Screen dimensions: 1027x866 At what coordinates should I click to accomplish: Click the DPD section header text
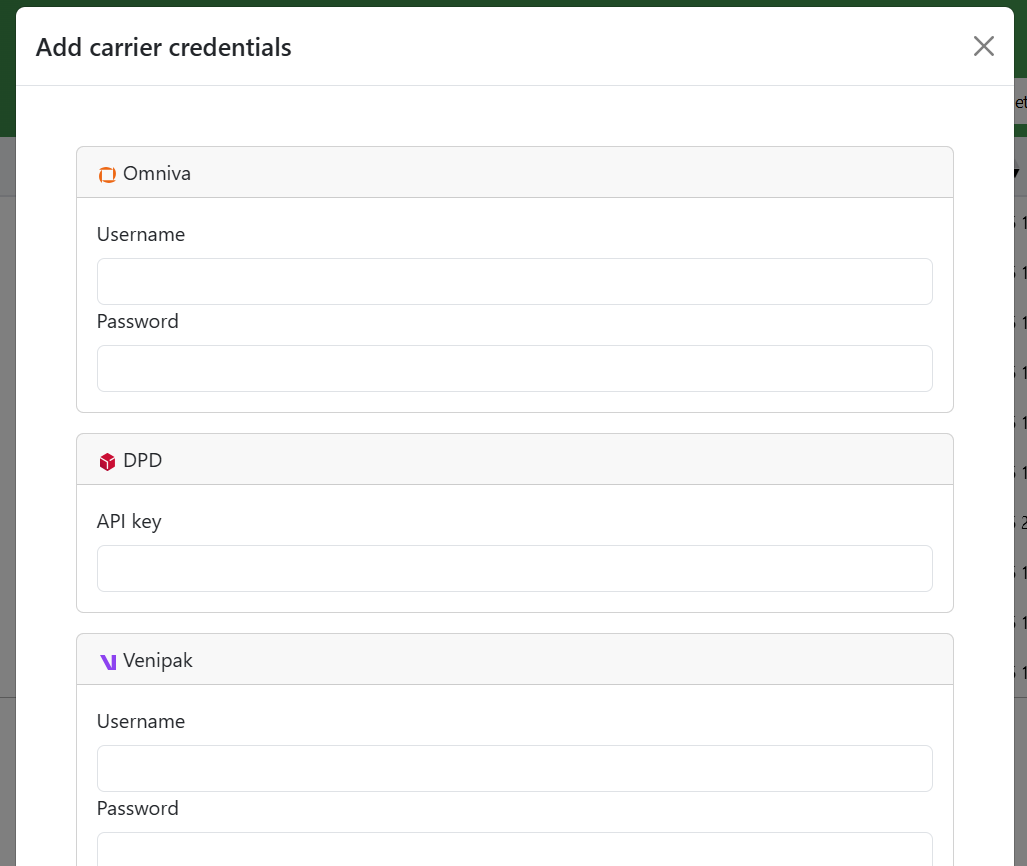click(143, 461)
